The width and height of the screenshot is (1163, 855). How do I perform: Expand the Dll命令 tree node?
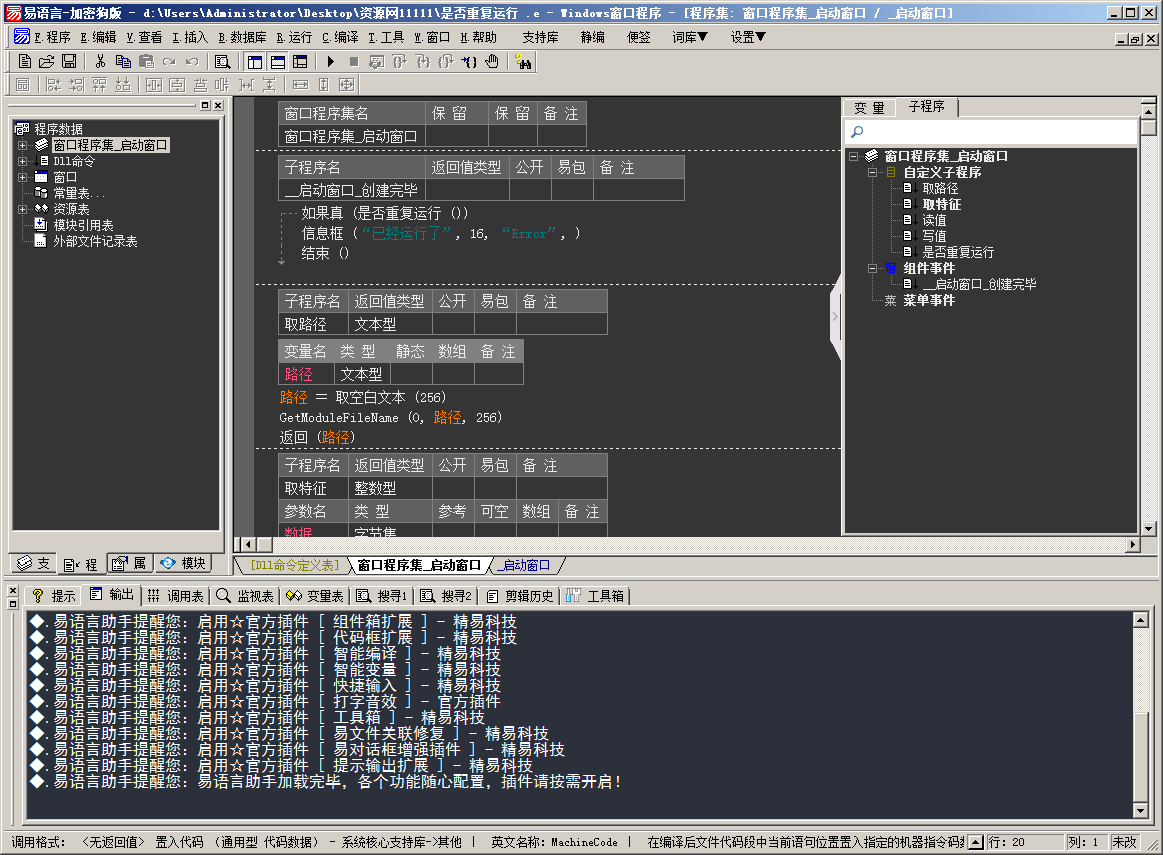(x=23, y=161)
